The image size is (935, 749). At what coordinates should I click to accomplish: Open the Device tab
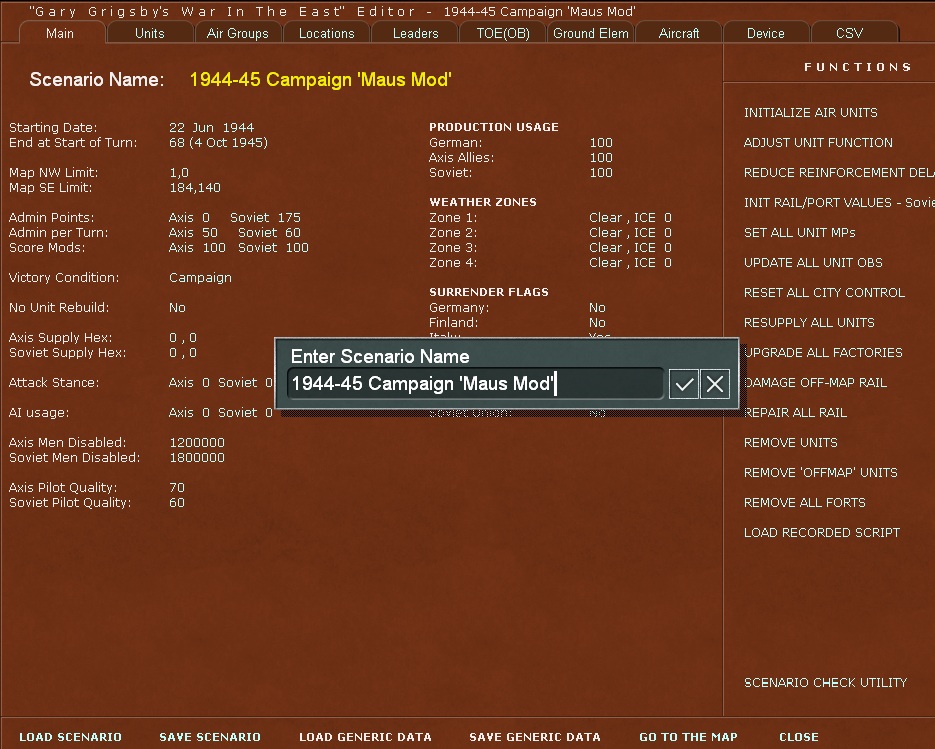766,33
